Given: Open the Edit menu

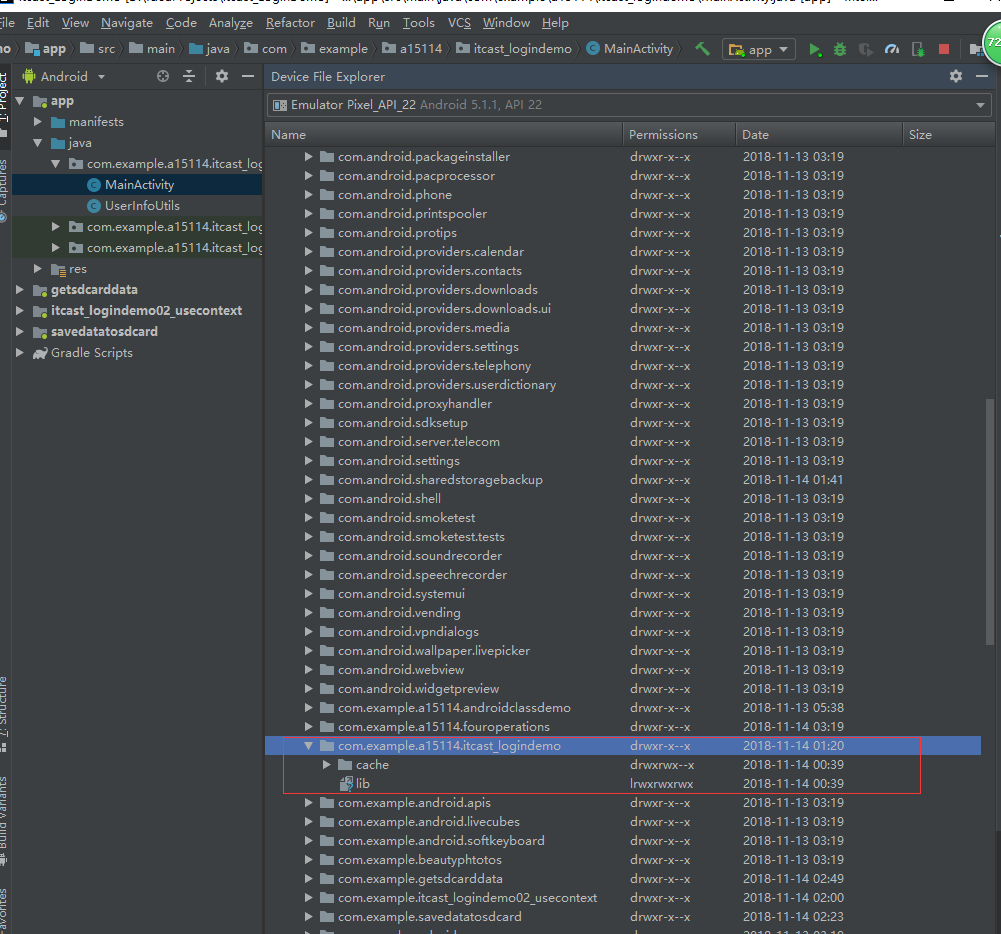Looking at the screenshot, I should pyautogui.click(x=38, y=23).
